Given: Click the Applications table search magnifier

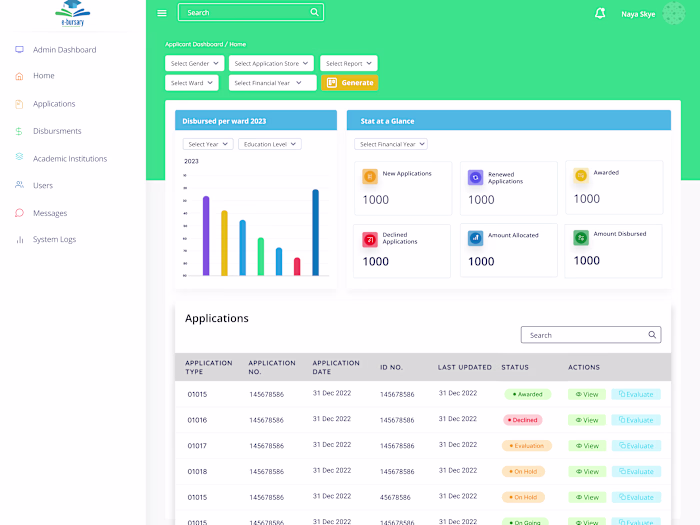Looking at the screenshot, I should [652, 335].
